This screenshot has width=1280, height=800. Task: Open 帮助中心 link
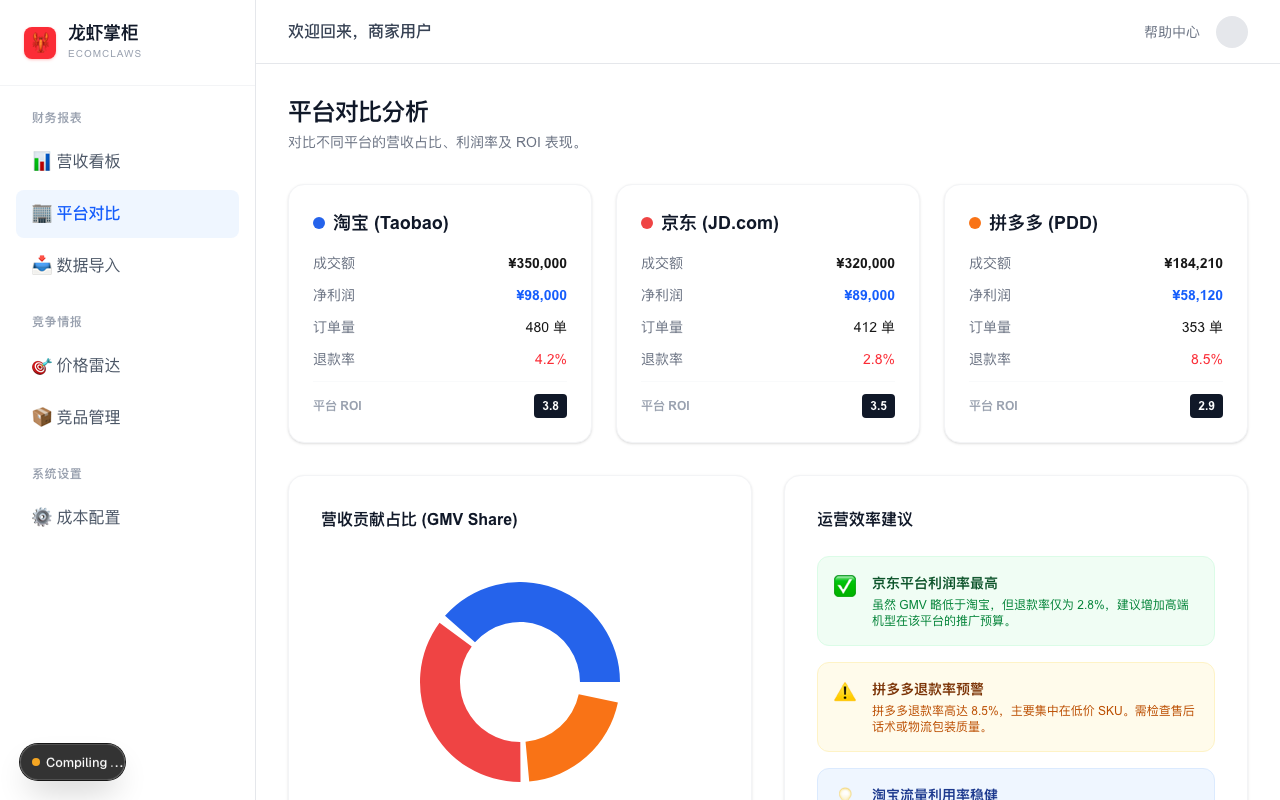1171,31
